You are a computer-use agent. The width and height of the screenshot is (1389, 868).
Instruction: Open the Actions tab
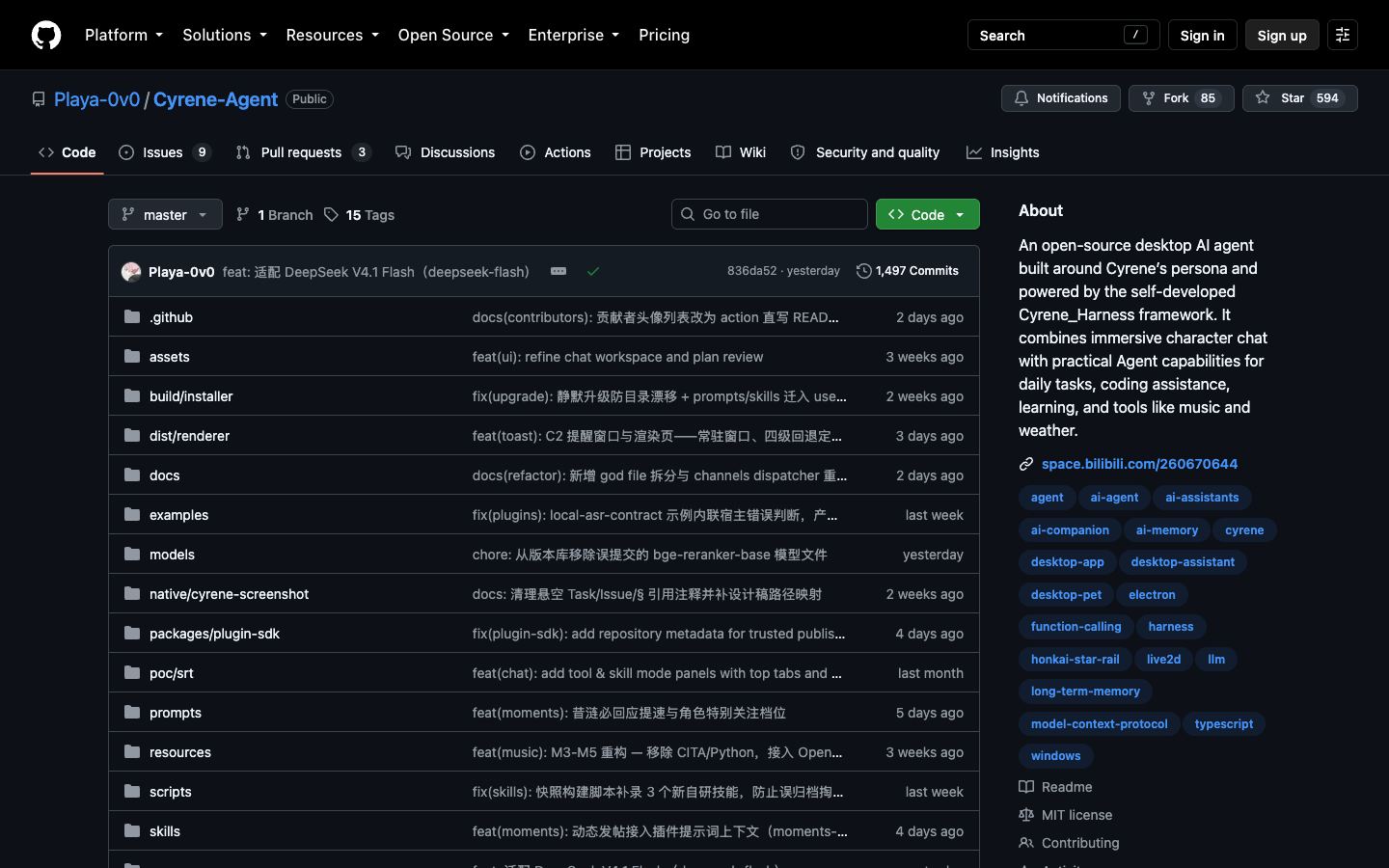[555, 152]
